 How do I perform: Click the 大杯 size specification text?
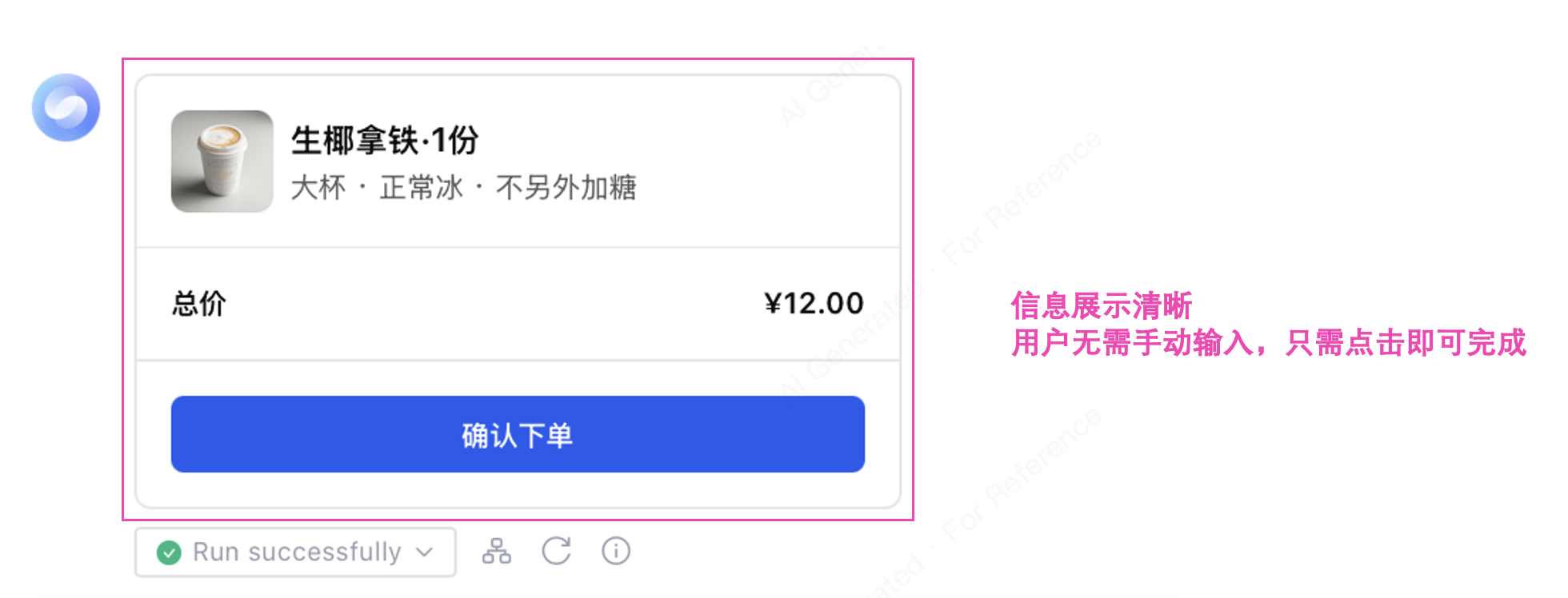tap(318, 188)
